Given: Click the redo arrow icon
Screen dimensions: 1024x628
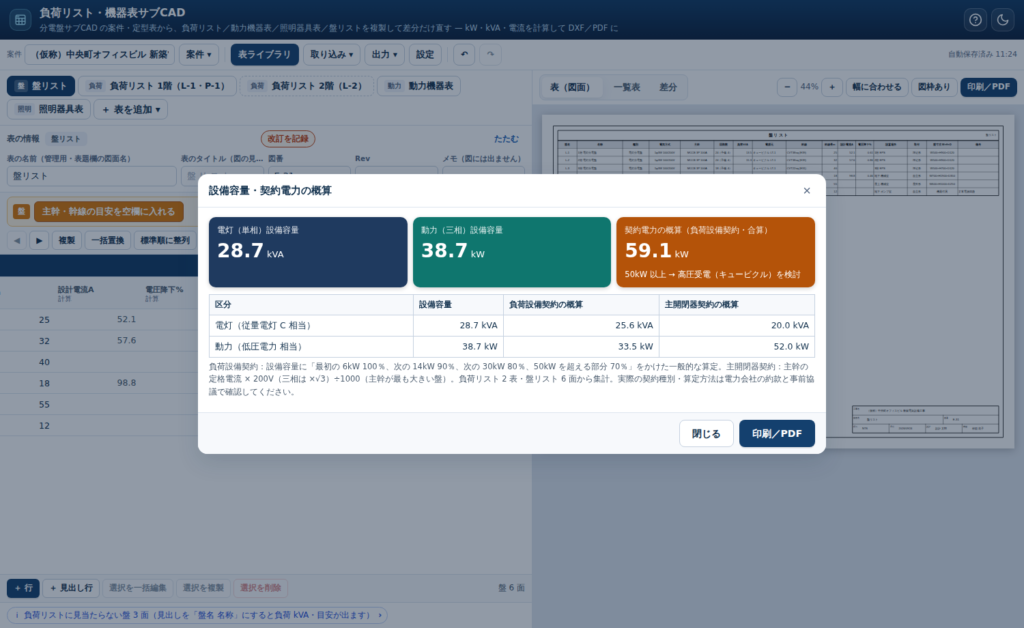Looking at the screenshot, I should click(x=490, y=54).
